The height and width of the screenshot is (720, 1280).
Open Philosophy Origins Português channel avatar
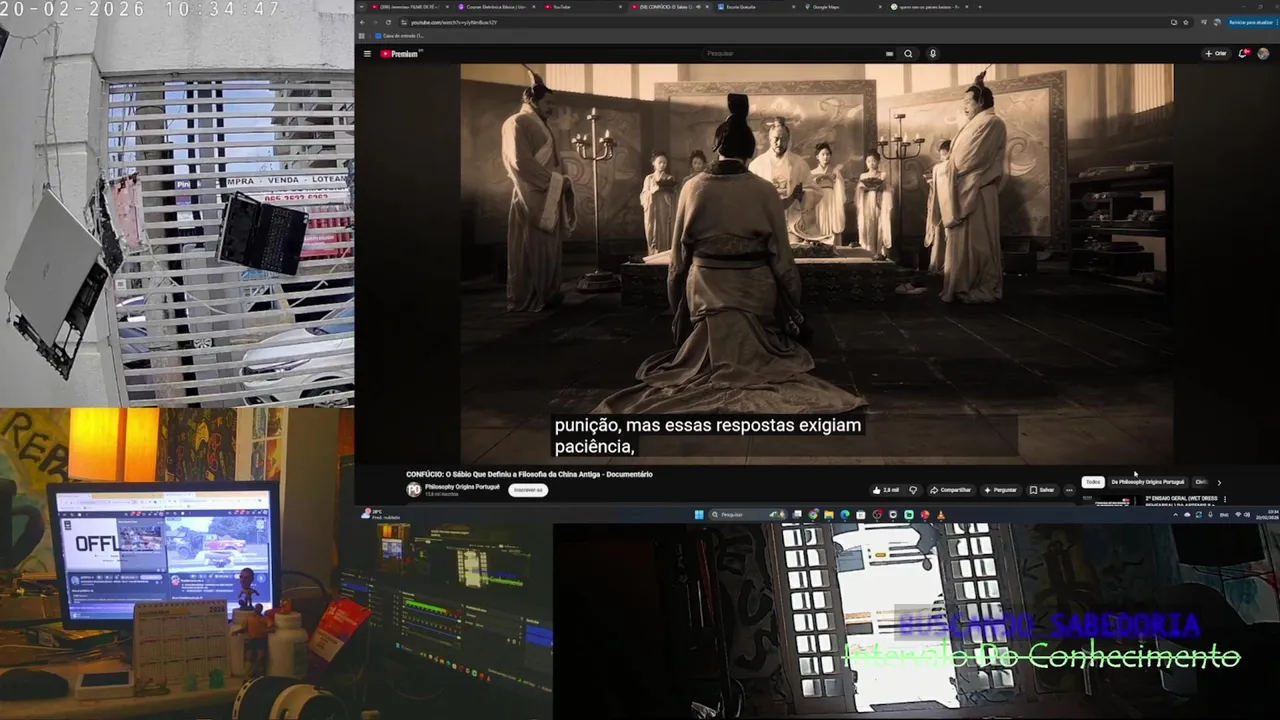pyautogui.click(x=414, y=490)
